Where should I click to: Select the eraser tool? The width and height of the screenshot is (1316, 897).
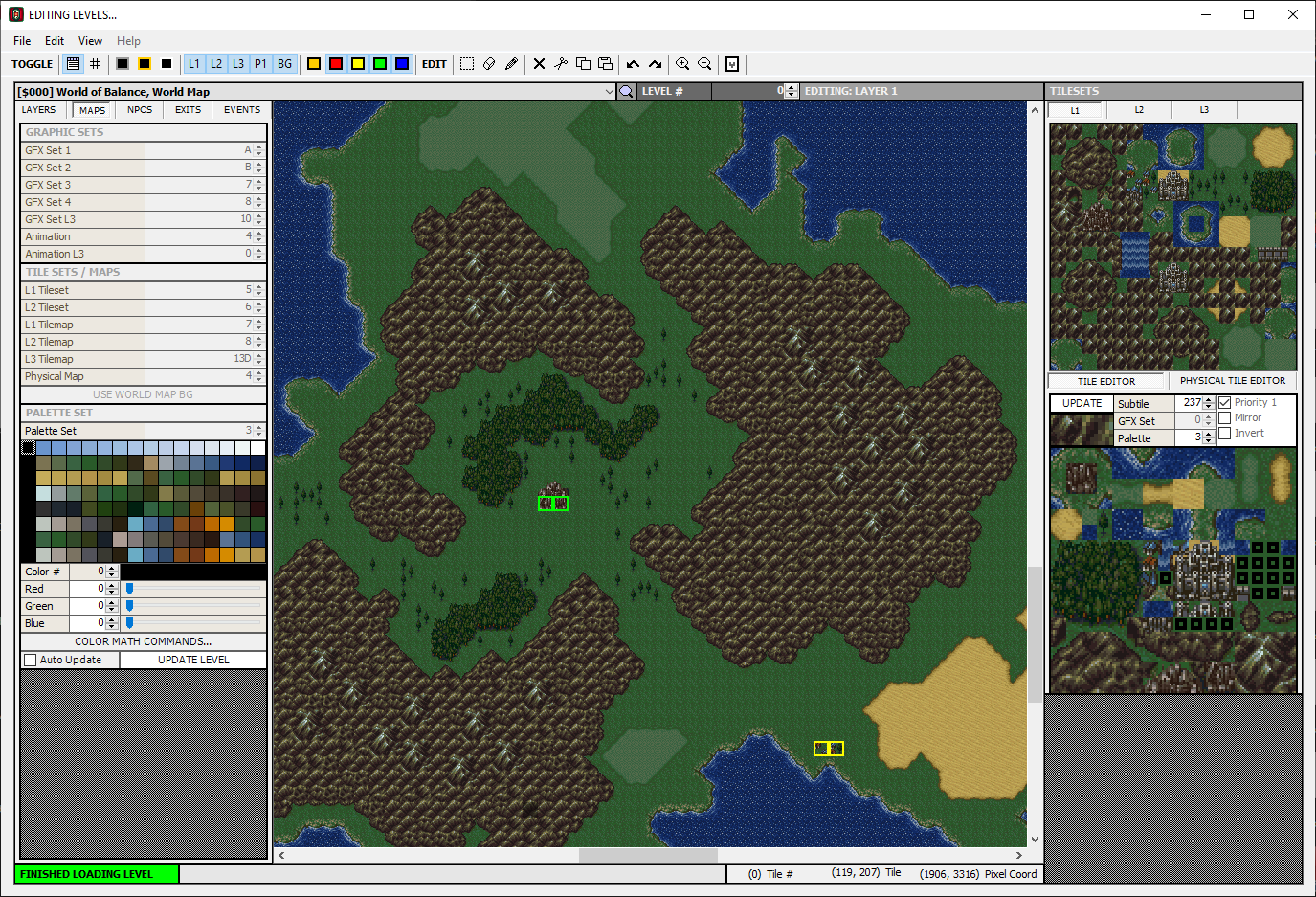pos(489,64)
